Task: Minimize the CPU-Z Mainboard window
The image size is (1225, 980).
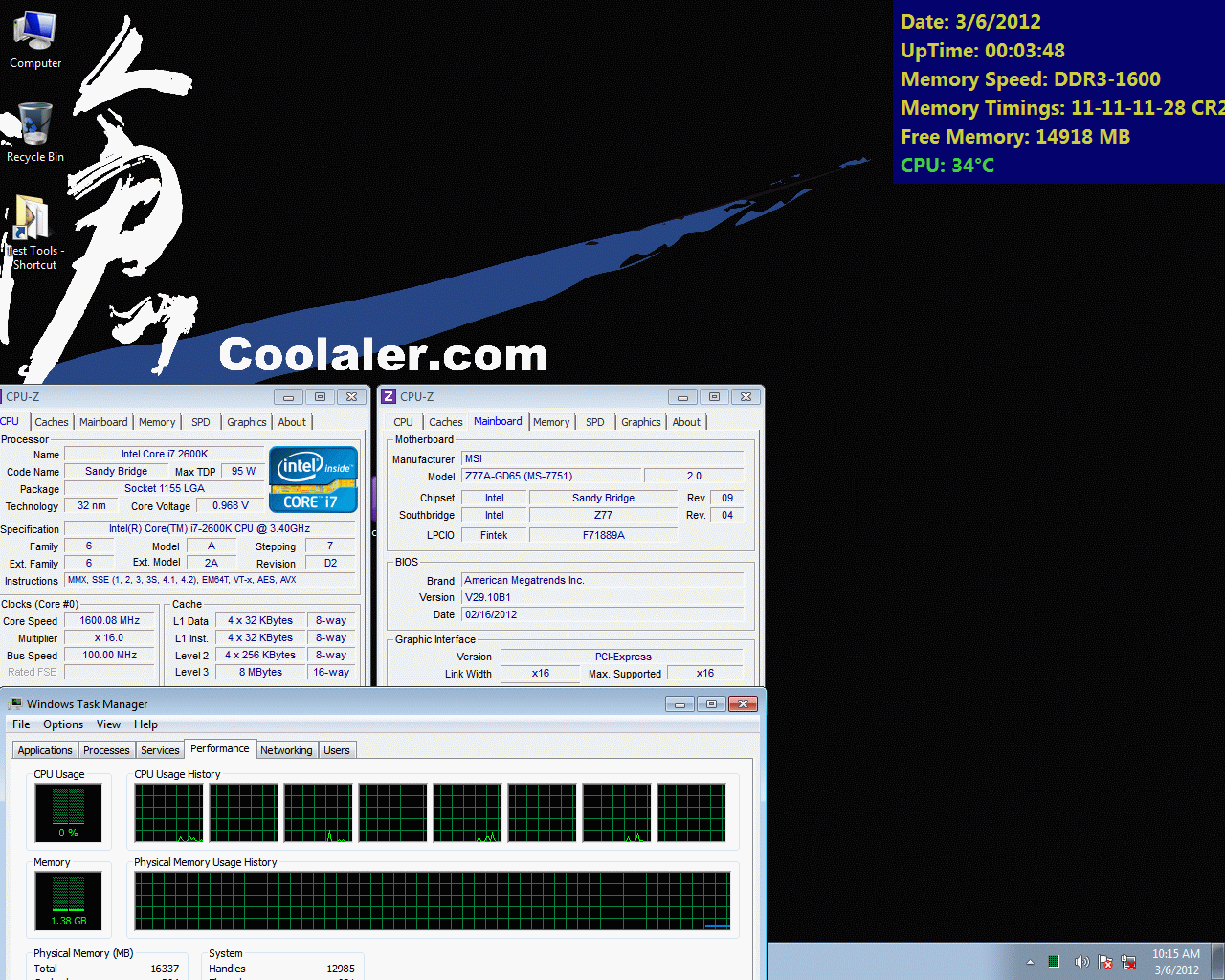Action: click(682, 396)
